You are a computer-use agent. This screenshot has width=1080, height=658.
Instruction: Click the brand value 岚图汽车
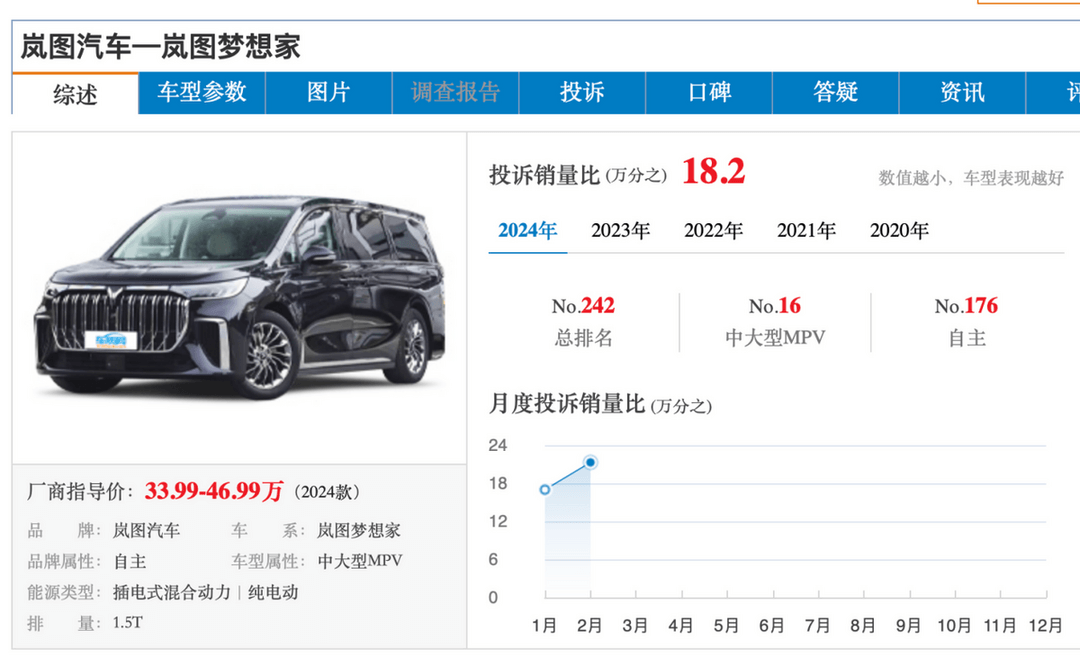147,531
